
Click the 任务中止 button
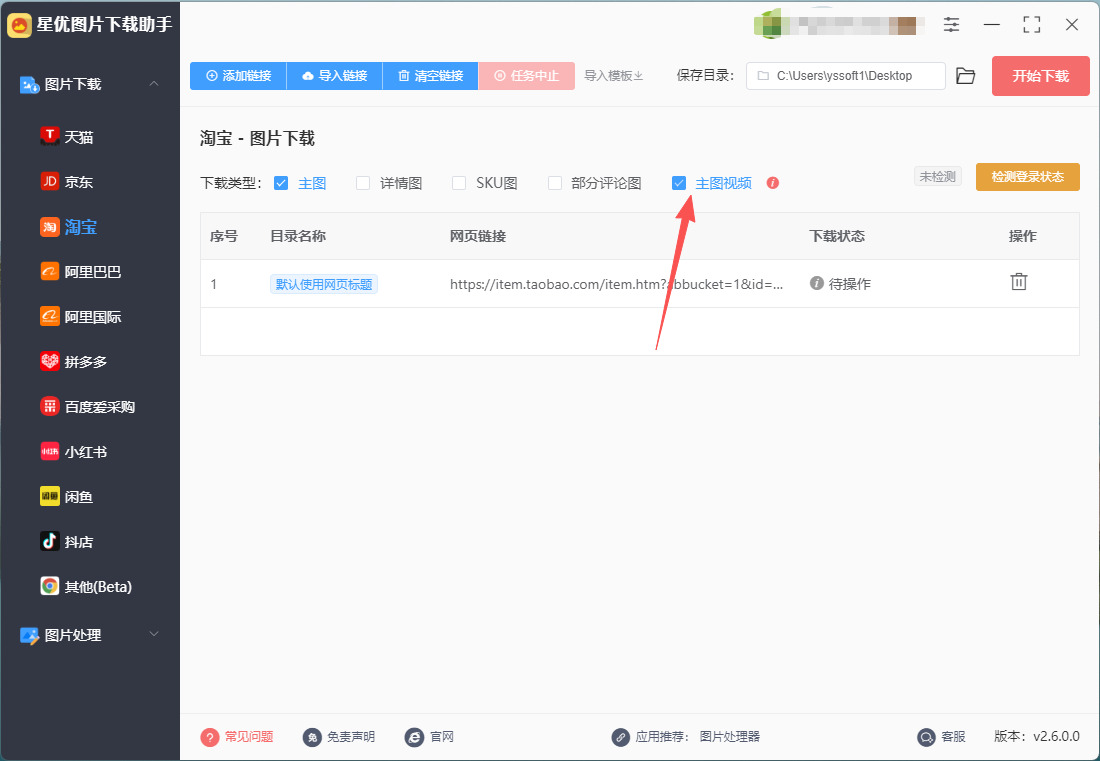tap(527, 76)
